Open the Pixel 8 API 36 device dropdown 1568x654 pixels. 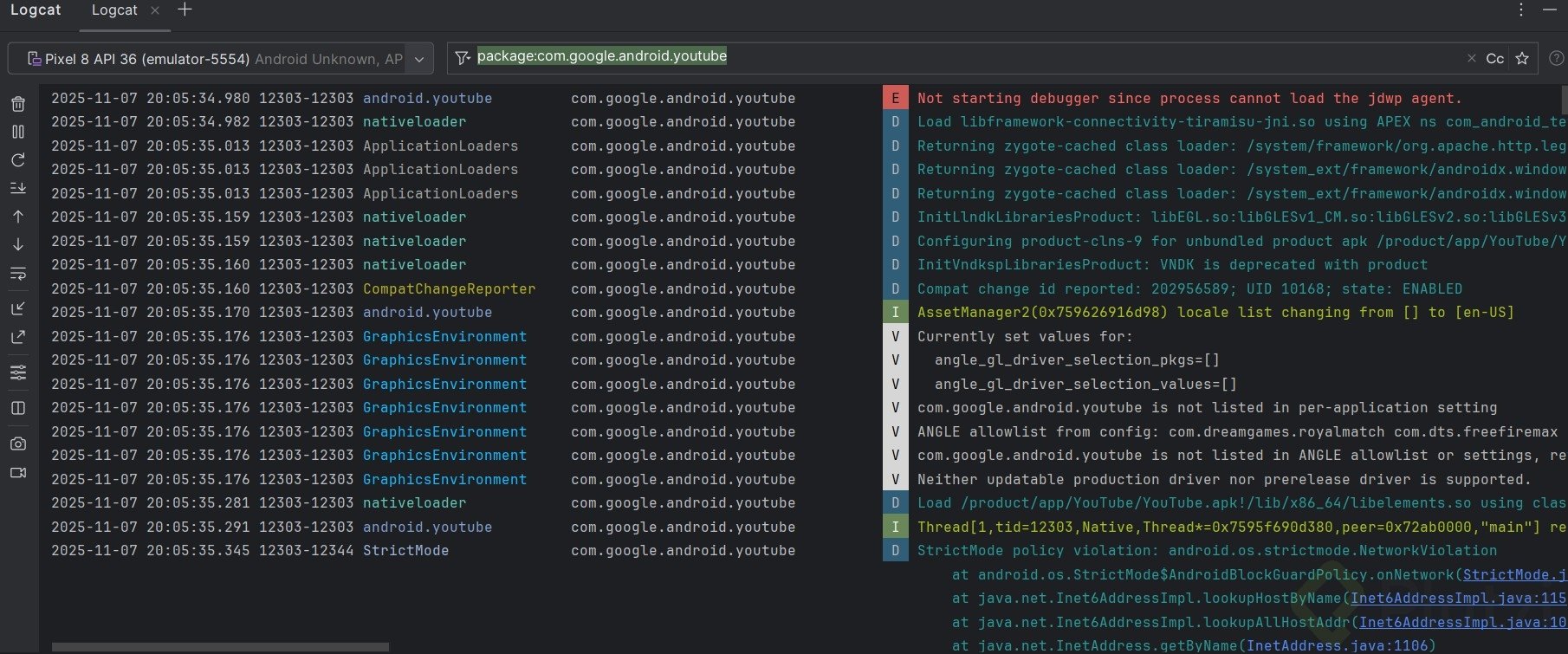[220, 59]
